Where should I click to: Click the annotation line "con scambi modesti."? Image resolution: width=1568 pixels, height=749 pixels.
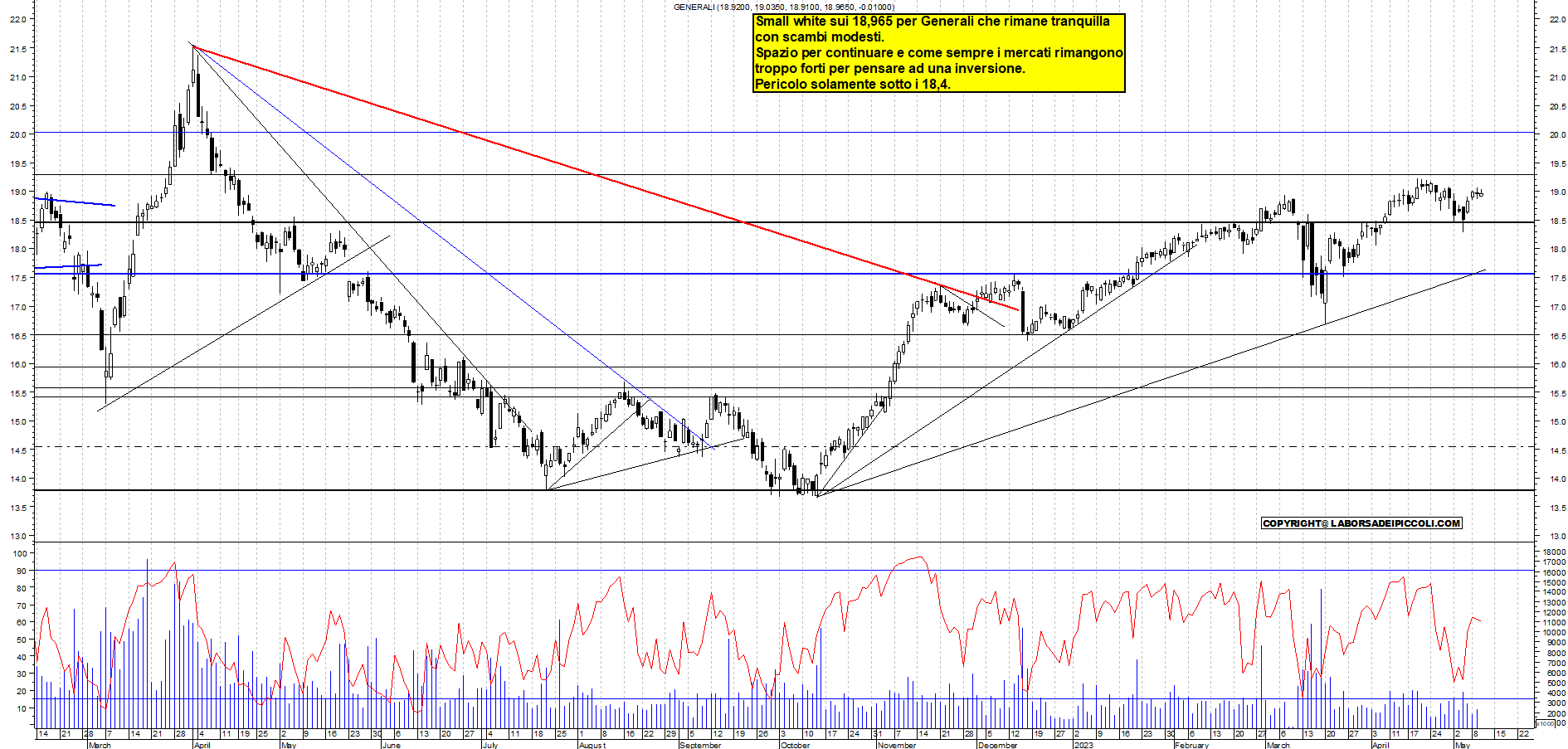820,37
